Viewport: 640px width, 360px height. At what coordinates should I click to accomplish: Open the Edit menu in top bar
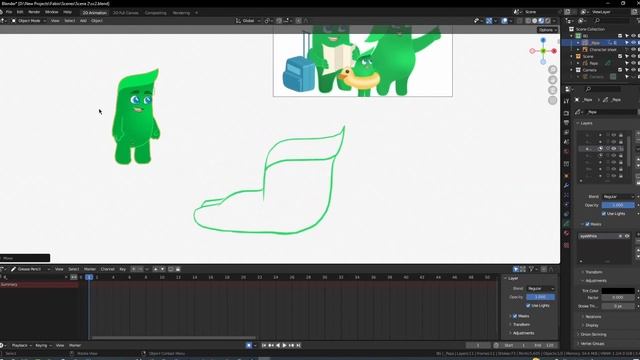pos(20,12)
